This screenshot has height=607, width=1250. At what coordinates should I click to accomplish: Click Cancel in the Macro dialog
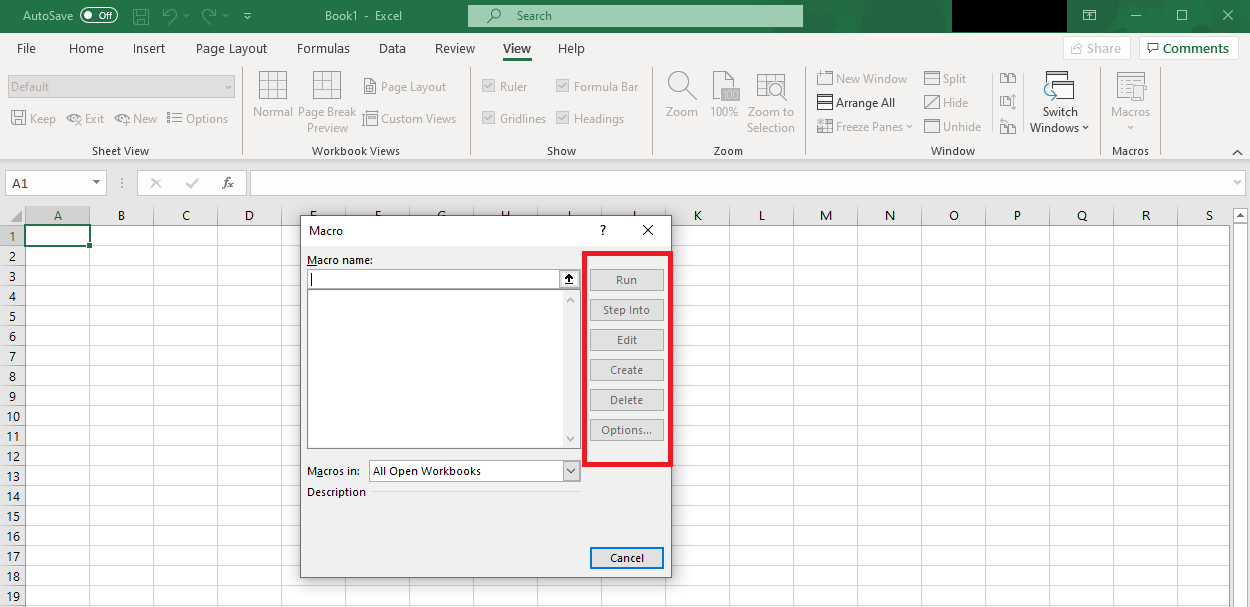tap(627, 558)
